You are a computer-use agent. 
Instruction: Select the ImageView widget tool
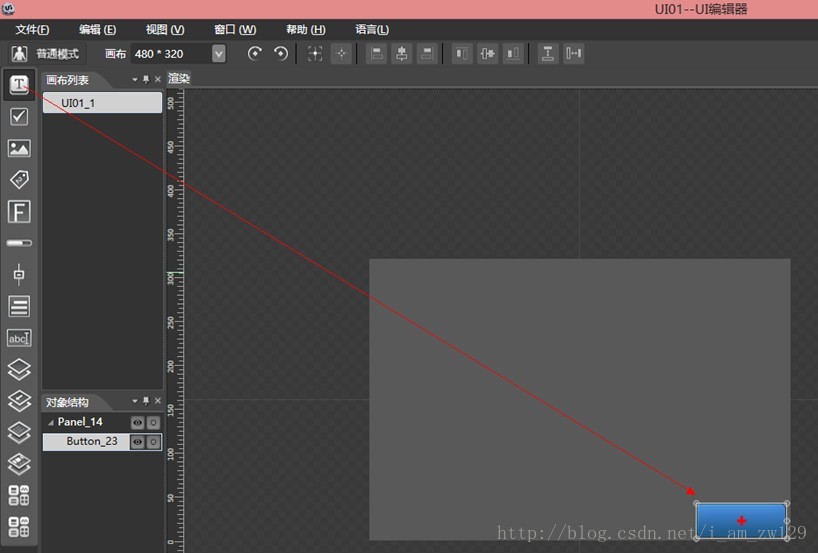19,148
